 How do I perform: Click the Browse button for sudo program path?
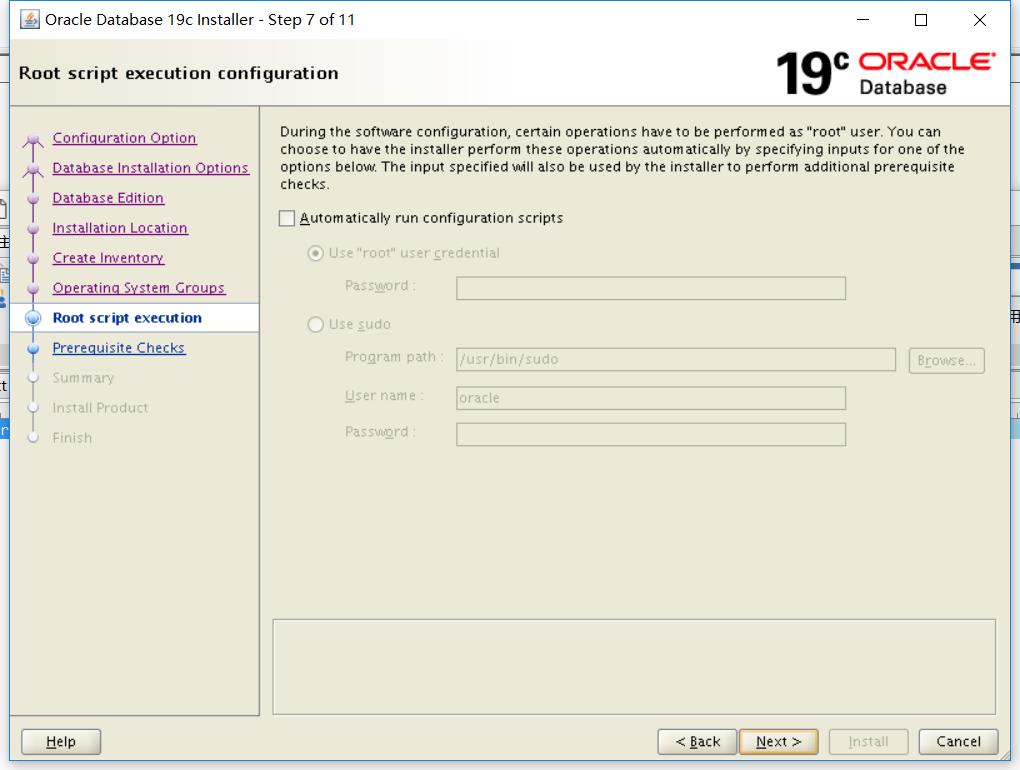pyautogui.click(x=944, y=360)
